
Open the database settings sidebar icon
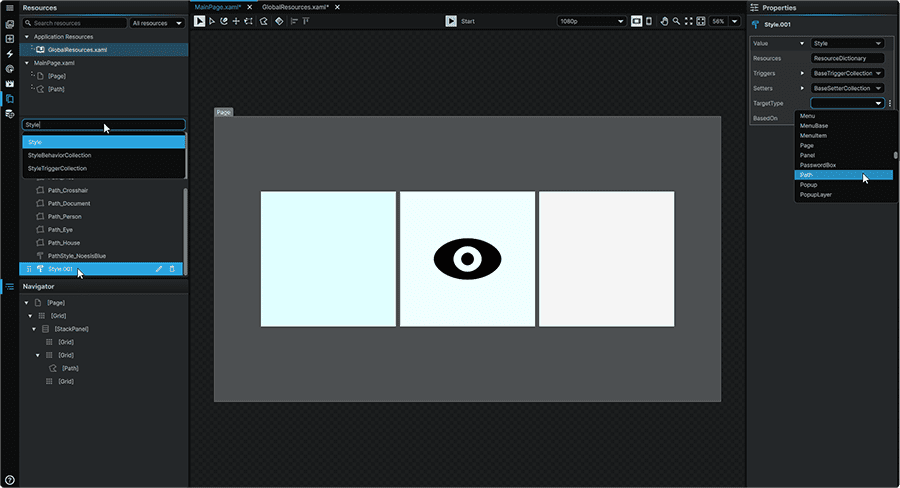pyautogui.click(x=9, y=114)
